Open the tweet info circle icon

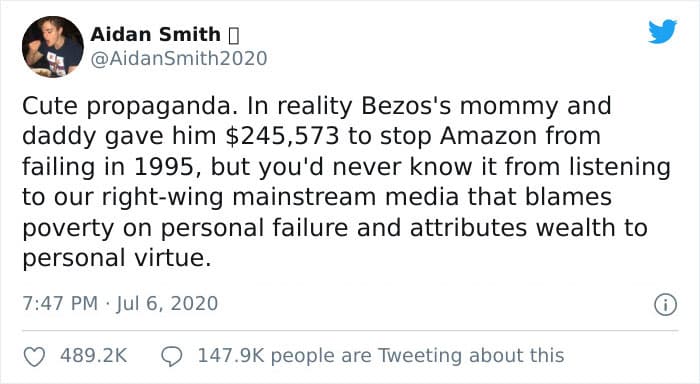click(x=665, y=305)
